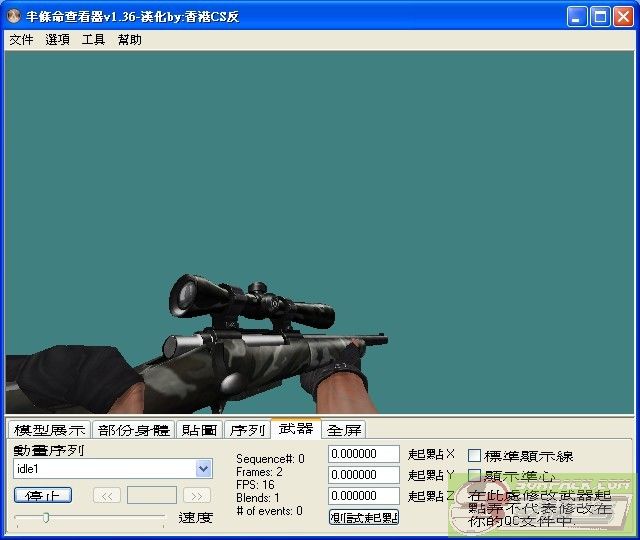The image size is (640, 540).
Task: Click the animation 速度 speed slider handle
Action: 45,517
